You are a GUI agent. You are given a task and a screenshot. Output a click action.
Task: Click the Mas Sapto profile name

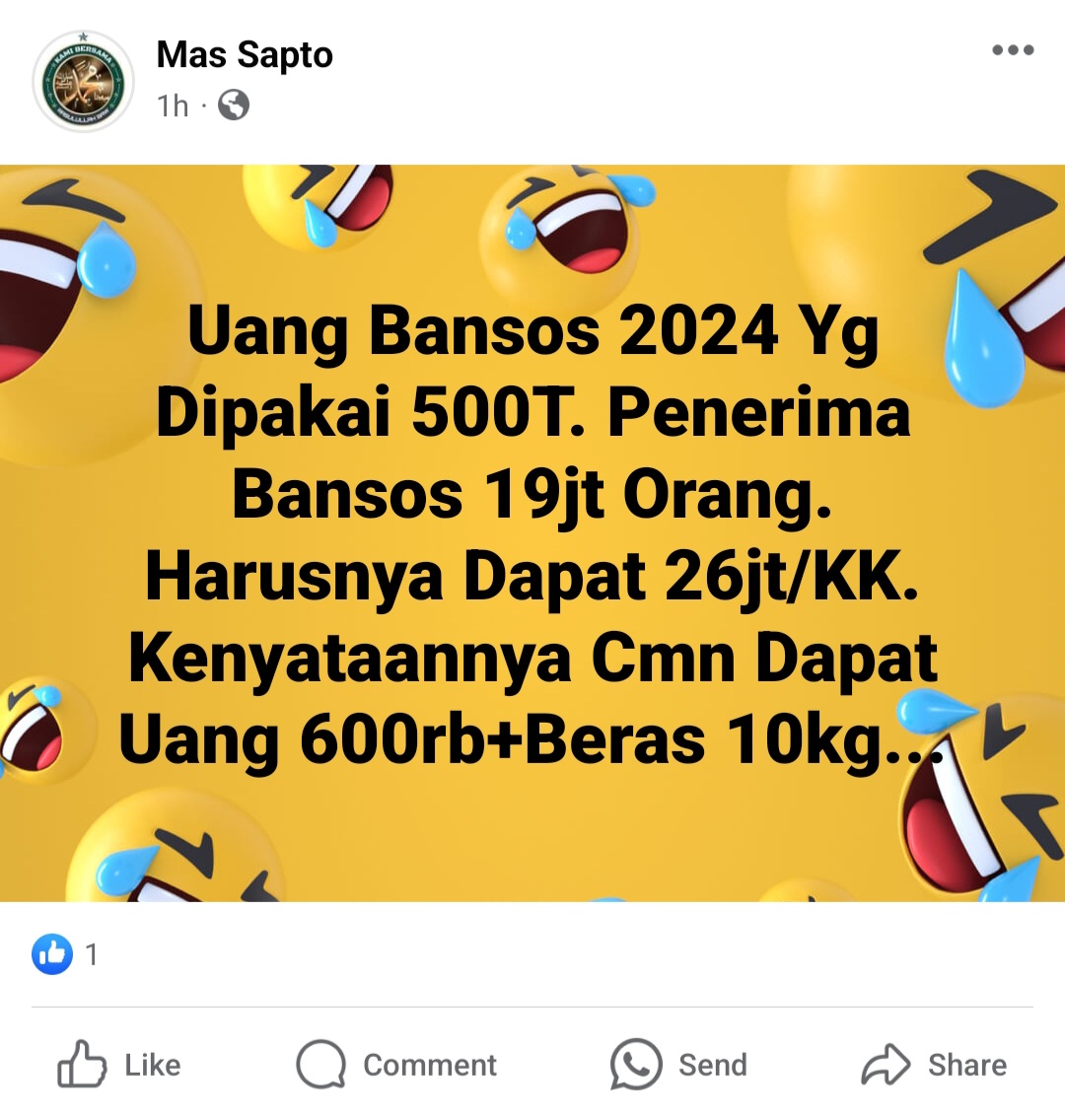point(245,54)
